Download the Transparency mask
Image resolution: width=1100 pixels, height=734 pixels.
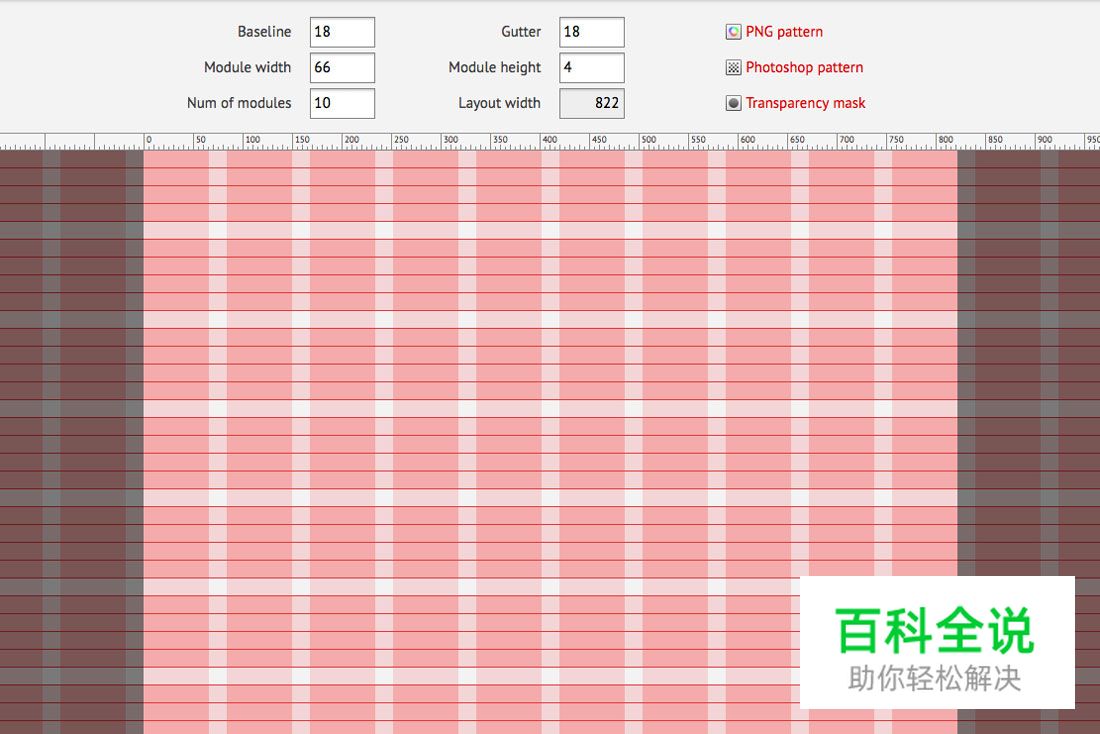coord(804,102)
